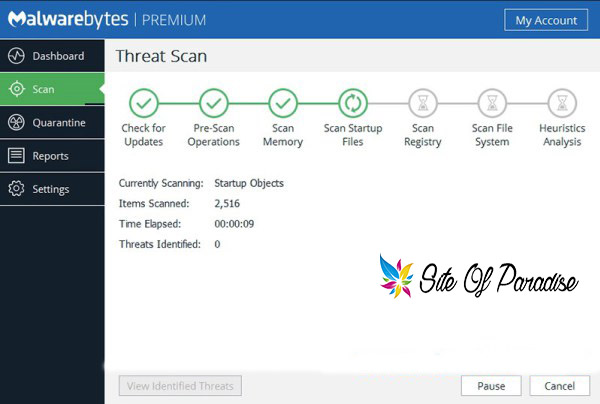Click the Currently Scanning label
The width and height of the screenshot is (600, 404).
coord(161,183)
